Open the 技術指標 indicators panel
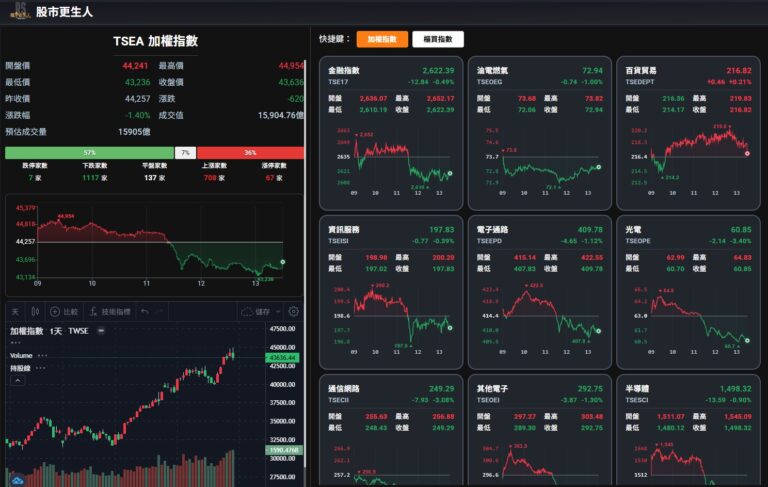 tap(110, 312)
